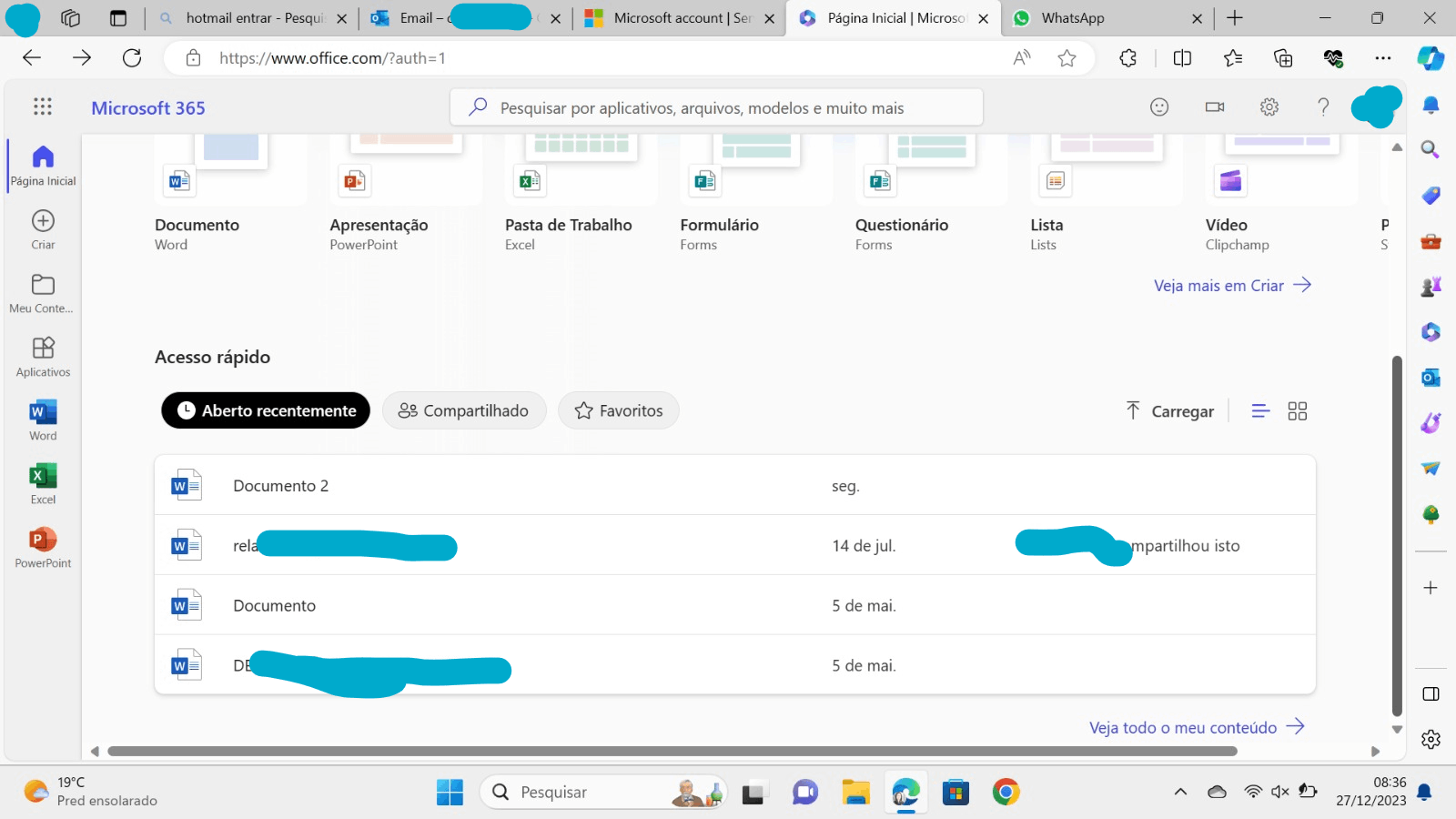The height and width of the screenshot is (819, 1456).
Task: Open Google Chrome from the taskbar
Action: point(1006,793)
